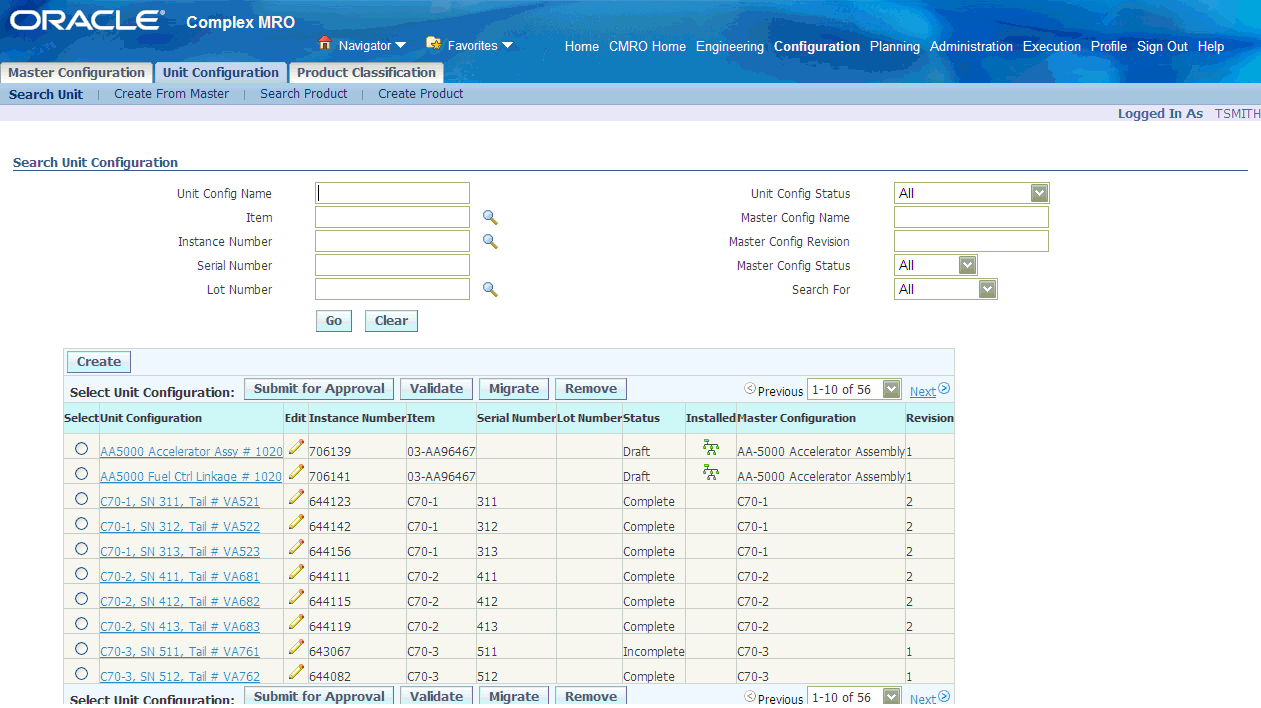1261x708 pixels.
Task: Open Installed tree icon for instance 706139
Action: 711,447
